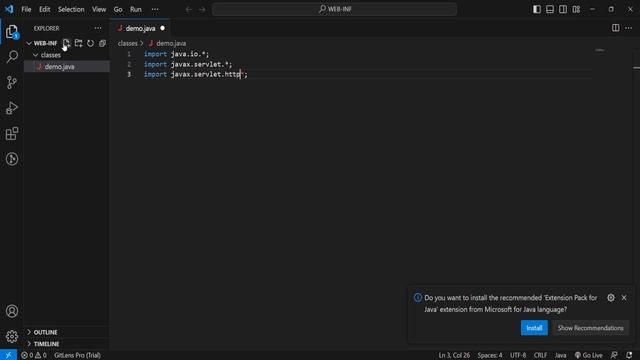Open the remote window indicator
This screenshot has height=360, width=640.
pos(8,355)
